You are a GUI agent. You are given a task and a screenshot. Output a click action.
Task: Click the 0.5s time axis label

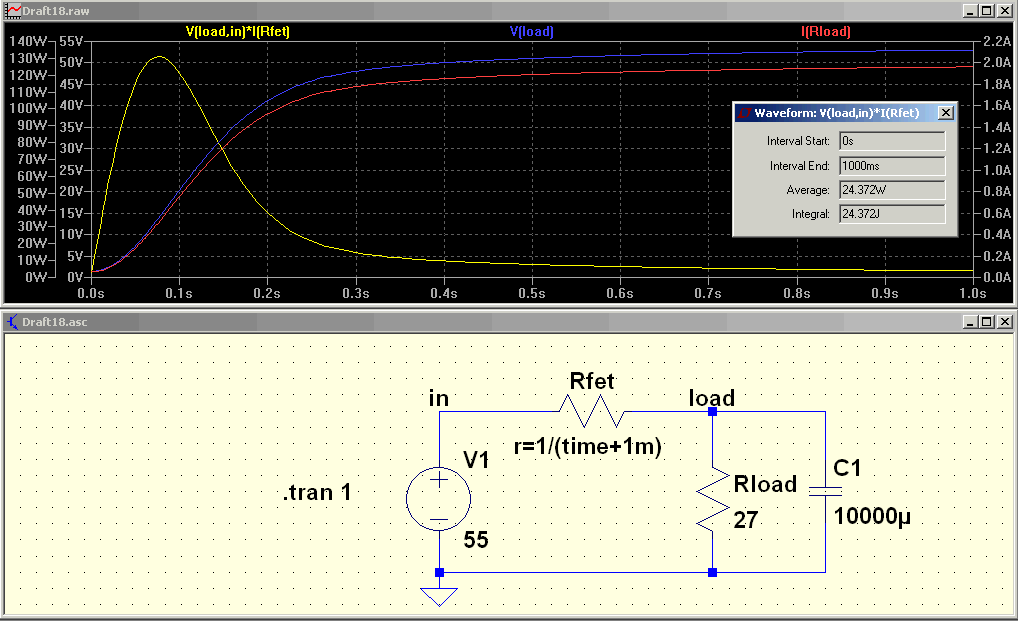[x=532, y=293]
